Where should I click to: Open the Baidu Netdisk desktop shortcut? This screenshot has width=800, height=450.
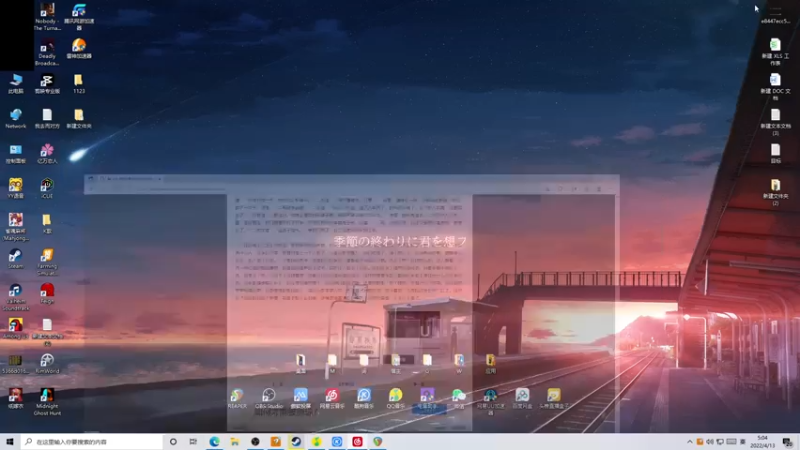coord(521,398)
